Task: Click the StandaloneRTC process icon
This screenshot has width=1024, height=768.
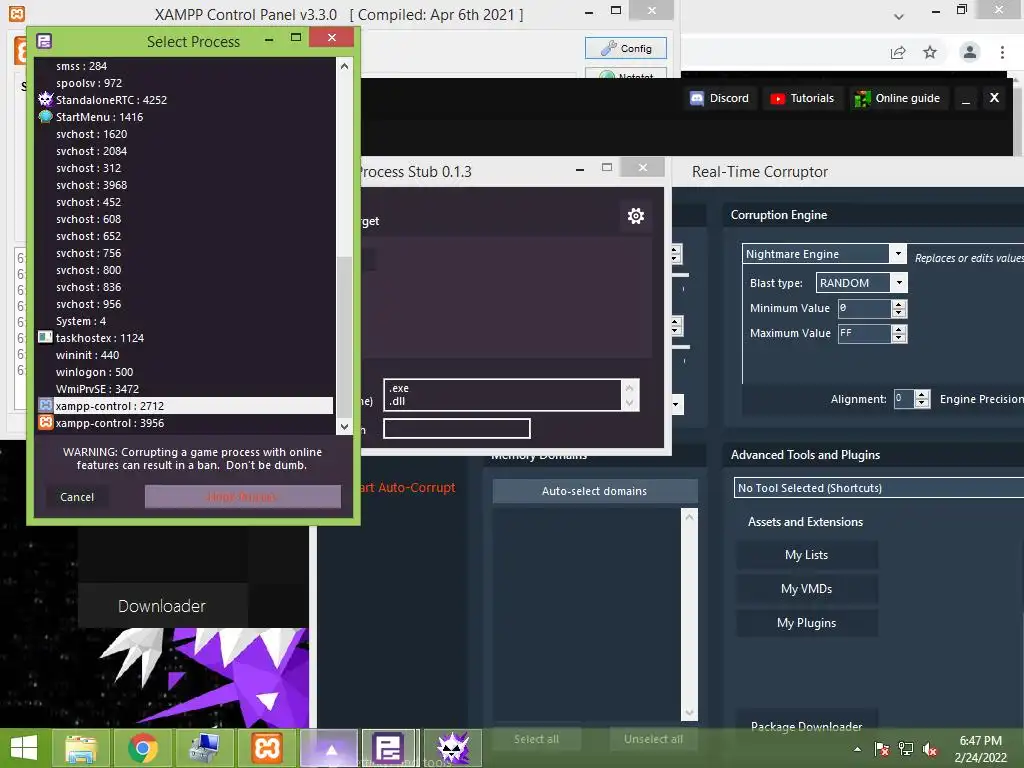Action: point(45,99)
